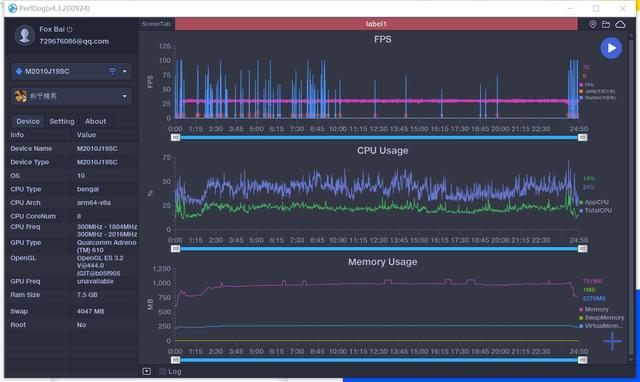This screenshot has width=640, height=382.
Task: Click the Value column header
Action: (x=87, y=135)
